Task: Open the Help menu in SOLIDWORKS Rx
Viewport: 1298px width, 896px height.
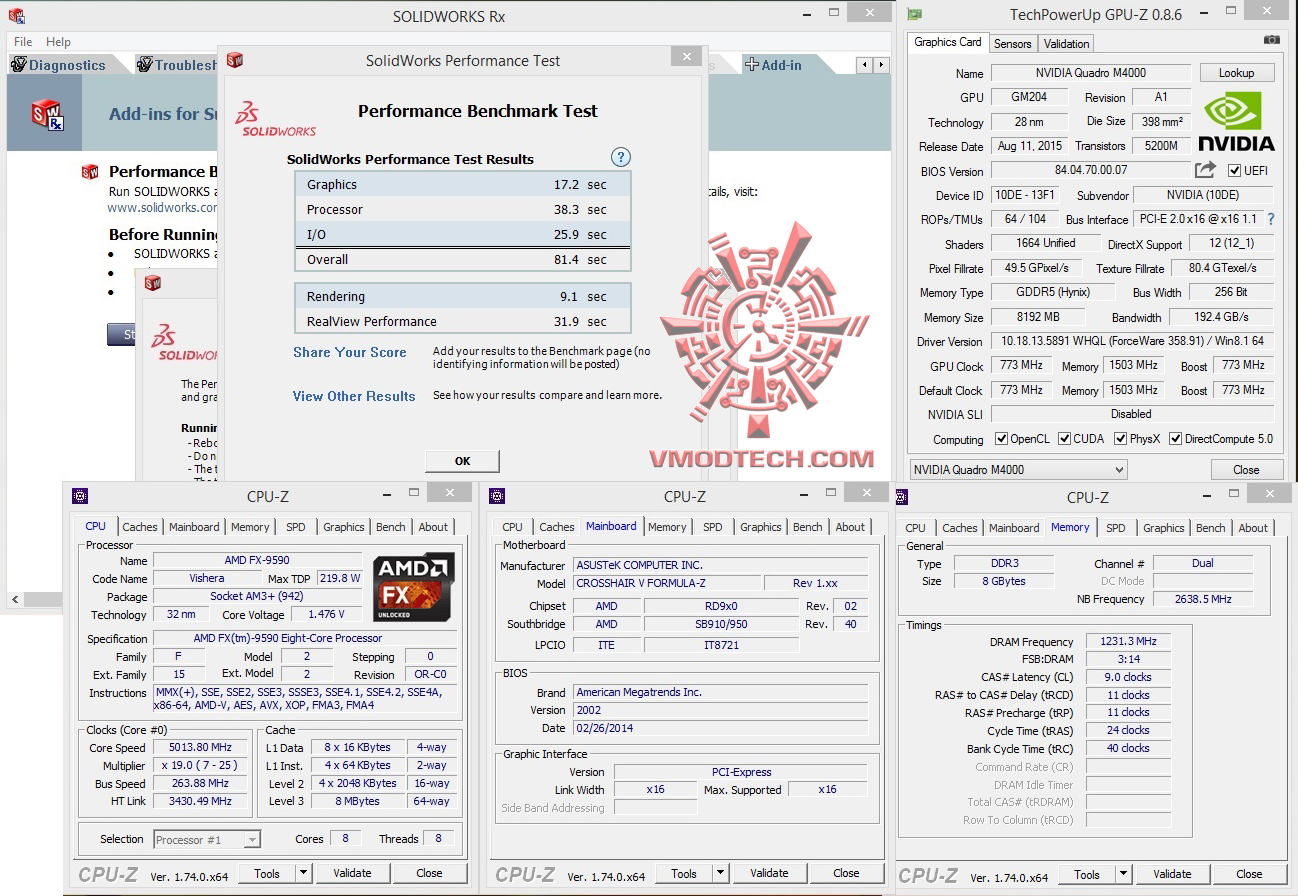Action: 58,42
